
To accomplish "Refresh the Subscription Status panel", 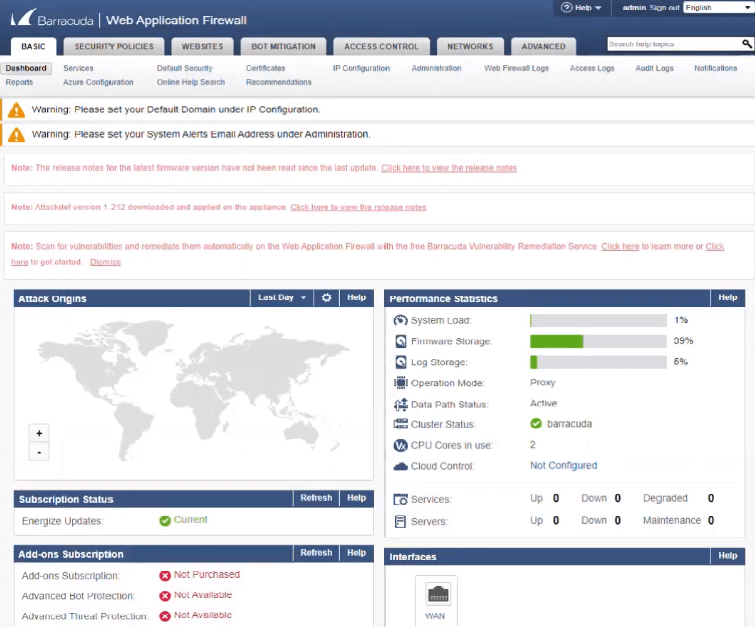I will tap(316, 498).
